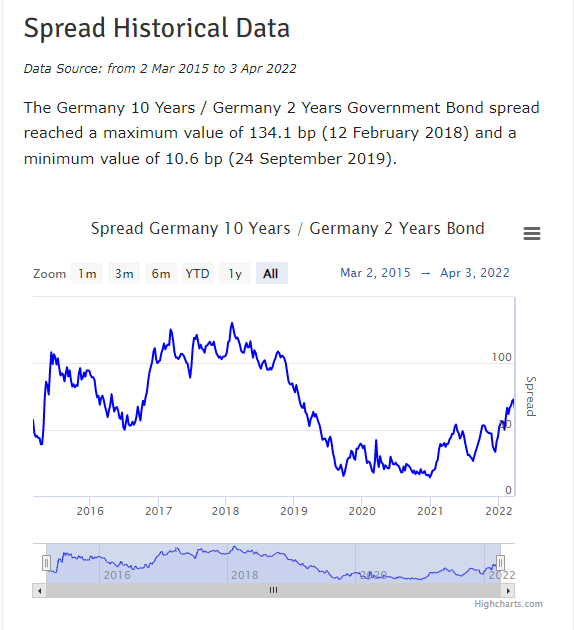Screen dimensions: 574x630
Task: Select the 1m zoom range
Action: coord(87,274)
